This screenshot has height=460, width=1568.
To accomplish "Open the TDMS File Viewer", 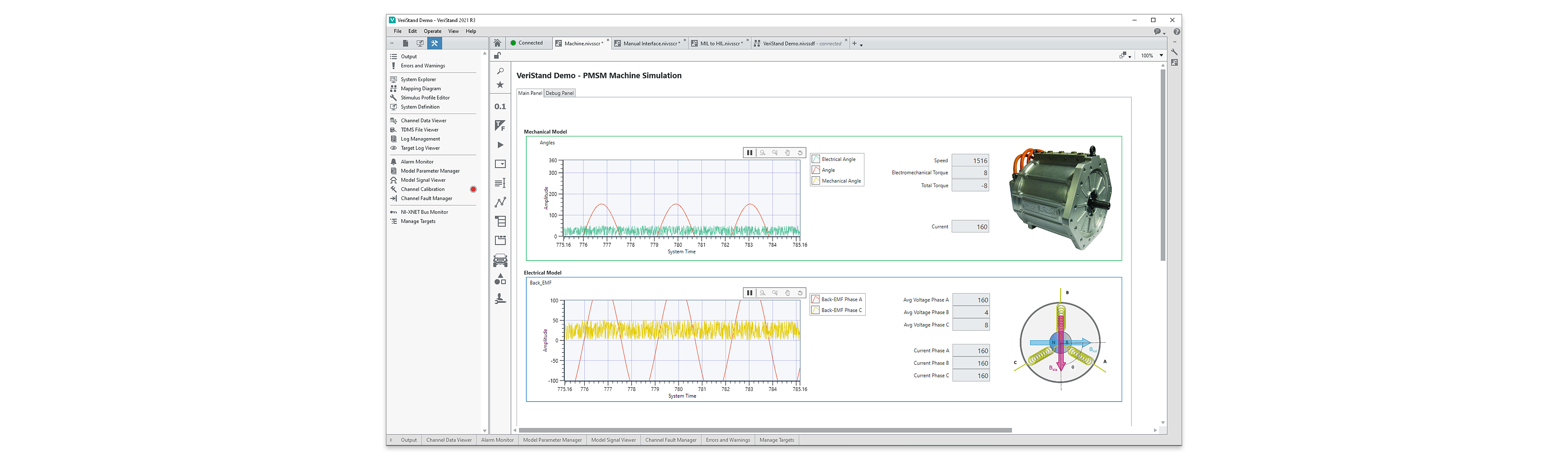I will coord(419,130).
